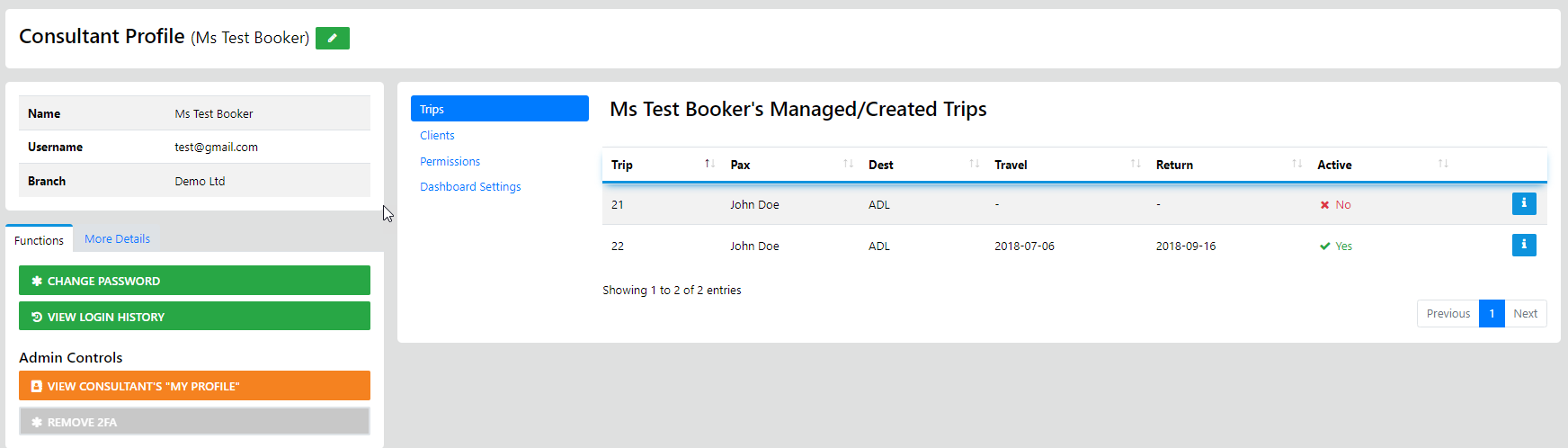Screen dimensions: 1568x448
Task: Click the Change Password button
Action: (194, 281)
